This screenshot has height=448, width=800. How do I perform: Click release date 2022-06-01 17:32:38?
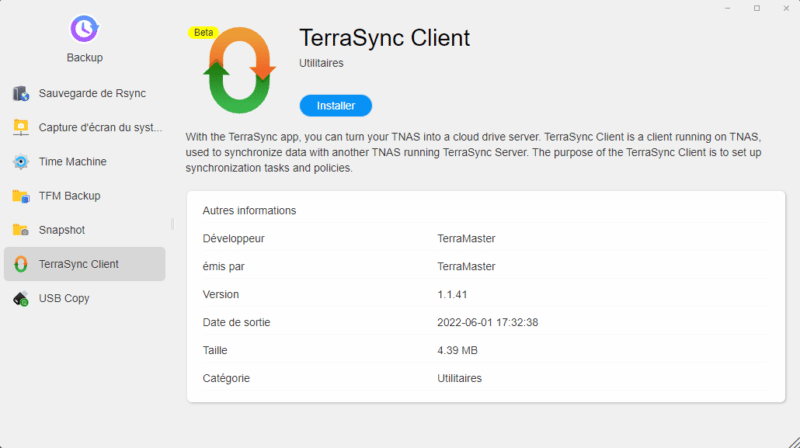click(x=488, y=322)
